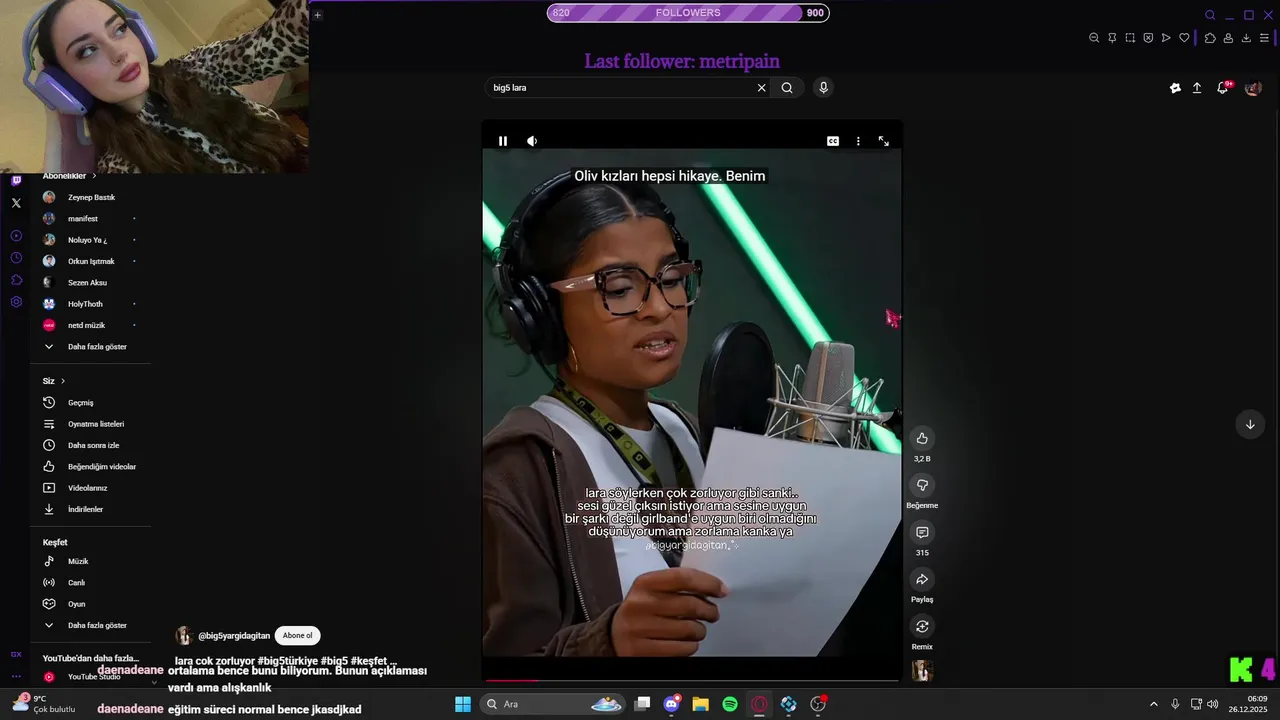Take a snapshot with the selection icon
Image resolution: width=1280 pixels, height=720 pixels.
tap(1130, 38)
